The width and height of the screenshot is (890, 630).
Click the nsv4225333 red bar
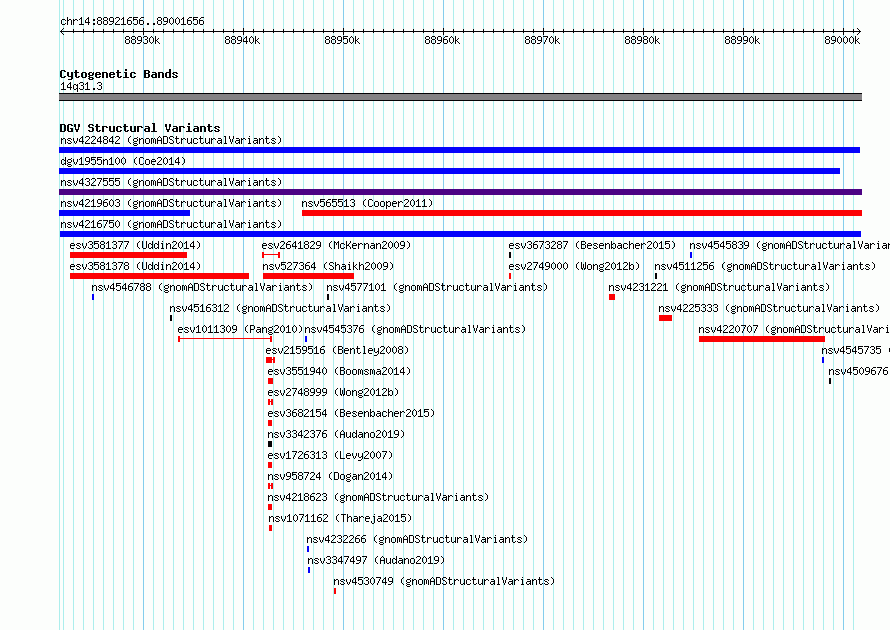(x=665, y=318)
